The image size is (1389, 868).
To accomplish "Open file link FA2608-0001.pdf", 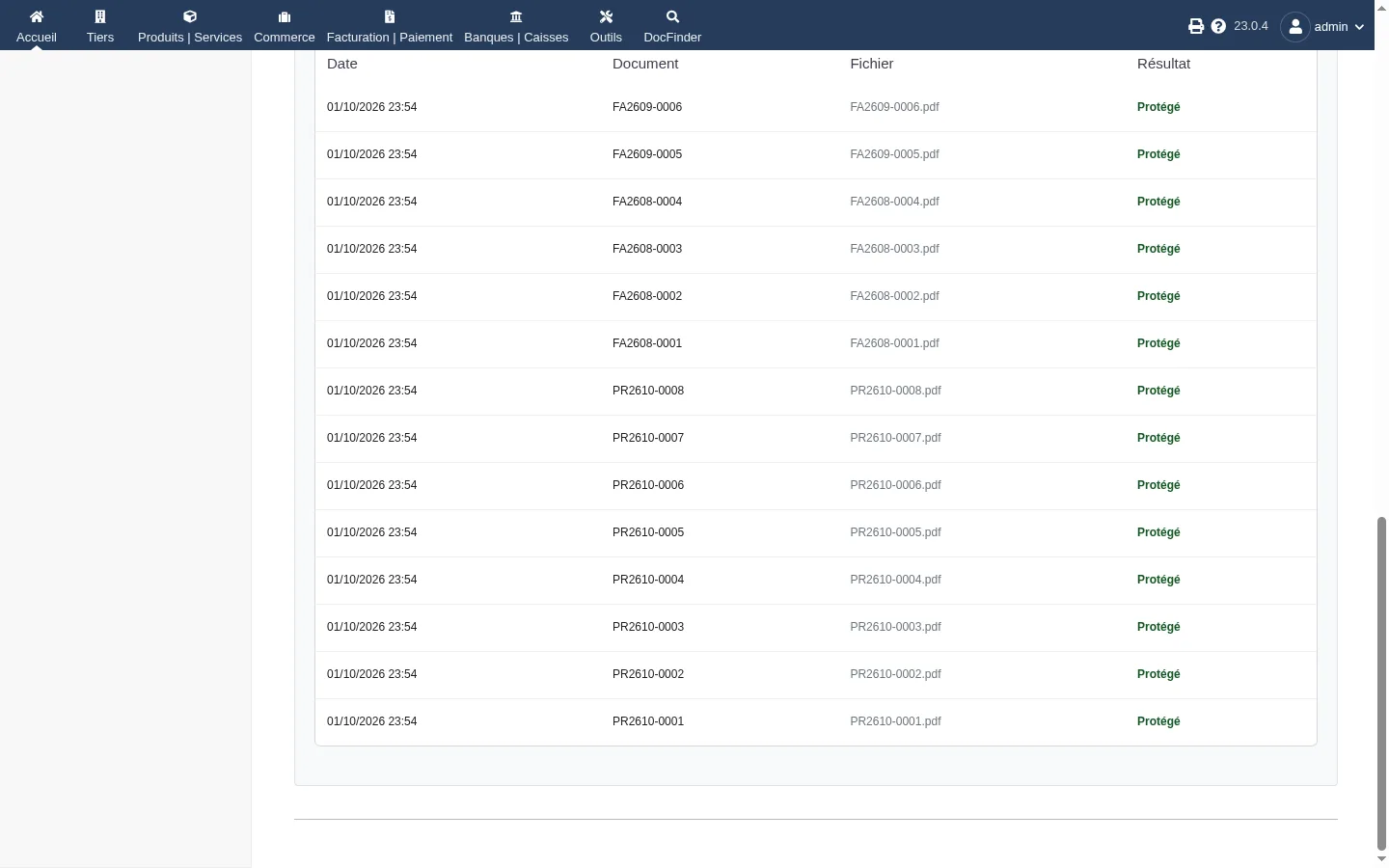I will coord(894,343).
